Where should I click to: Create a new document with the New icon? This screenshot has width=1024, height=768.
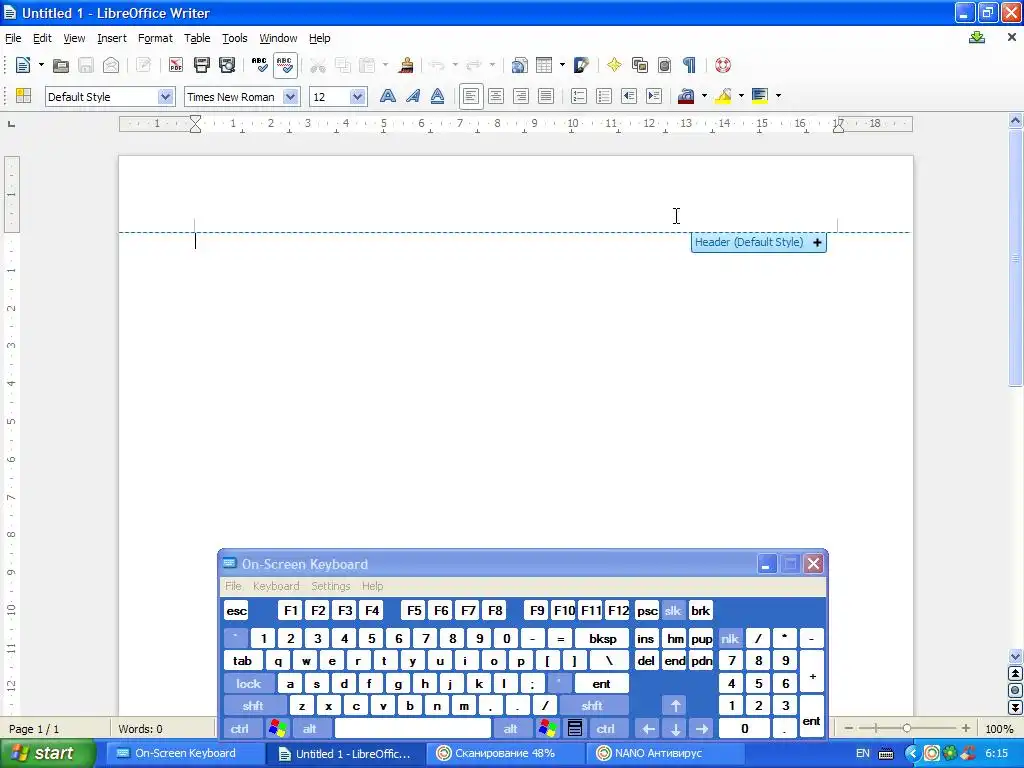[23, 65]
